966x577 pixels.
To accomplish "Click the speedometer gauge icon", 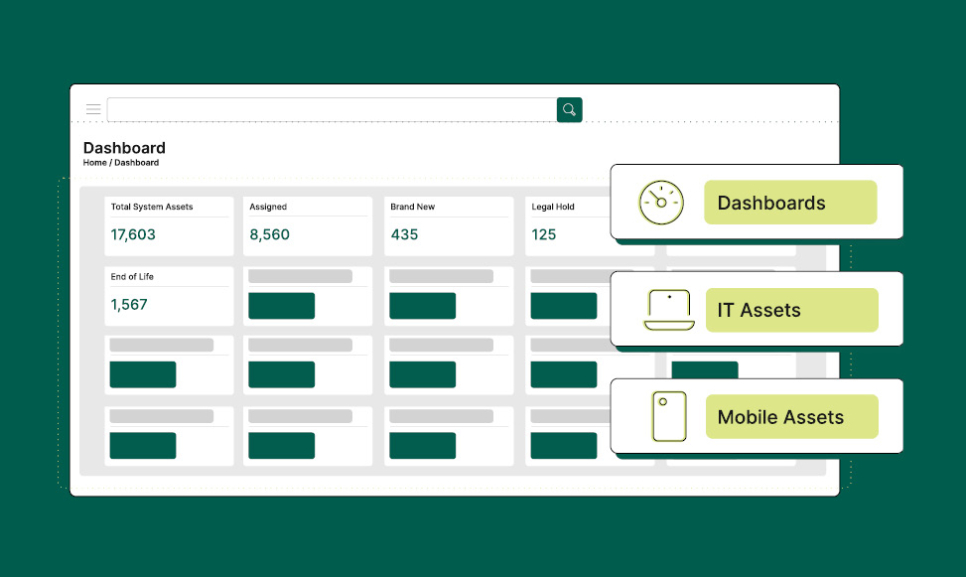I will 660,202.
